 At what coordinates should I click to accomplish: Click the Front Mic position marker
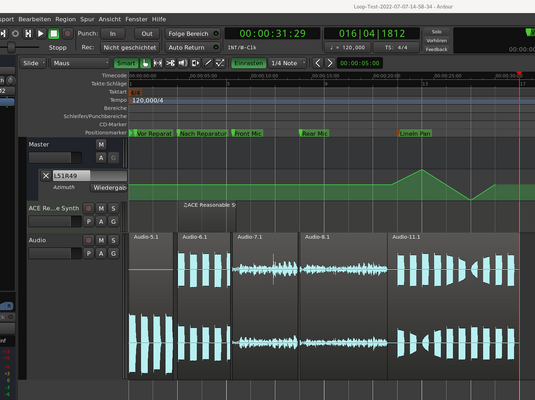click(247, 133)
